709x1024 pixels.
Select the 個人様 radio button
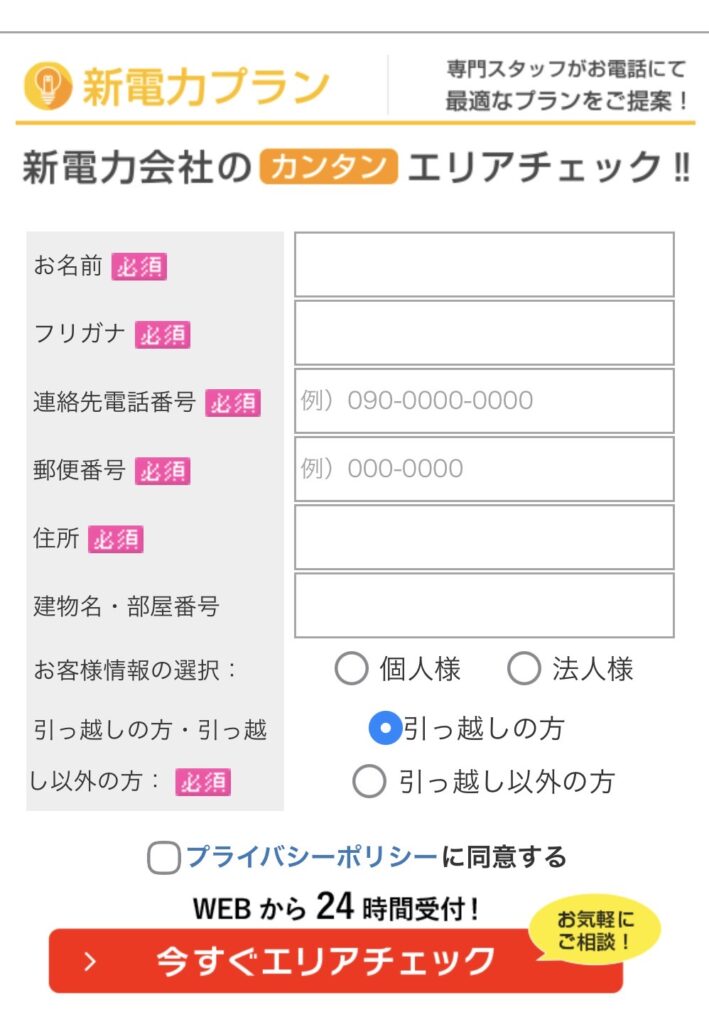click(351, 669)
